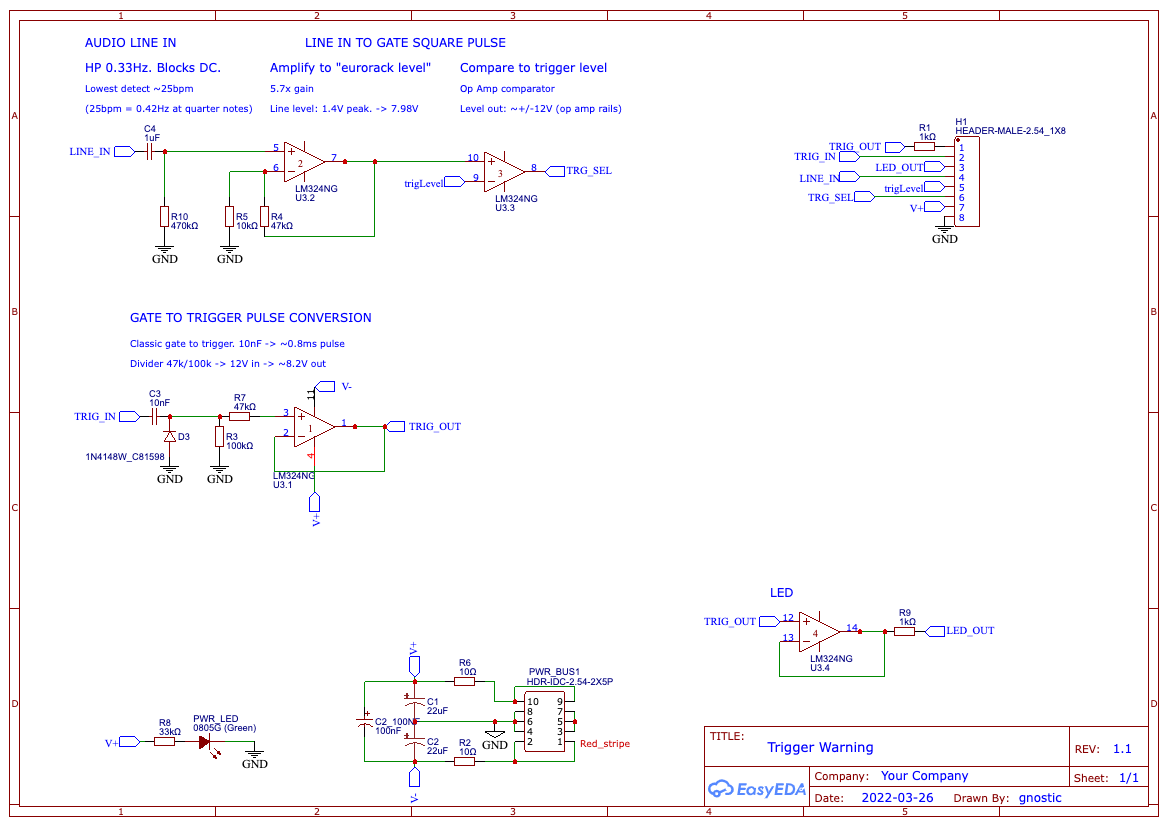Click the 'Red_stripe' label
The image size is (1169, 827).
click(x=605, y=743)
